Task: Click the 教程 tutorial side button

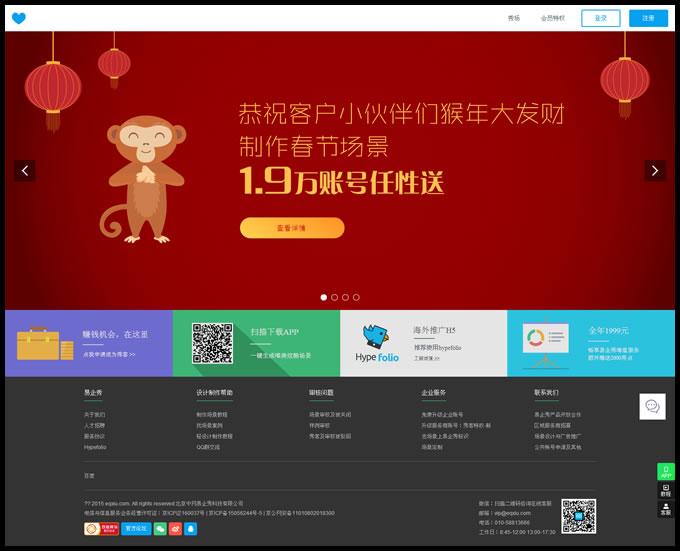Action: [x=666, y=491]
